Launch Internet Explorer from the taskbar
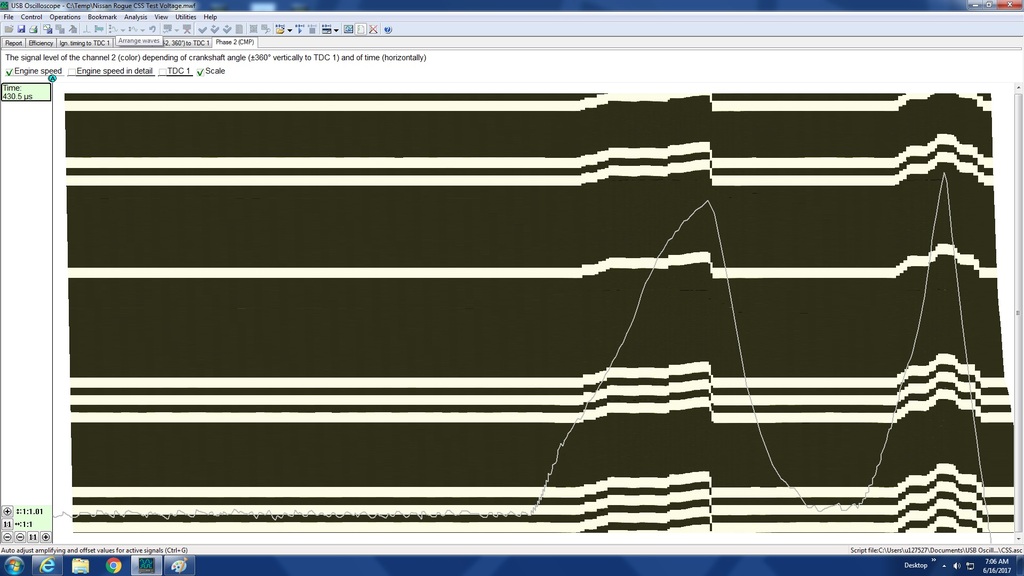This screenshot has width=1024, height=576. 45,565
